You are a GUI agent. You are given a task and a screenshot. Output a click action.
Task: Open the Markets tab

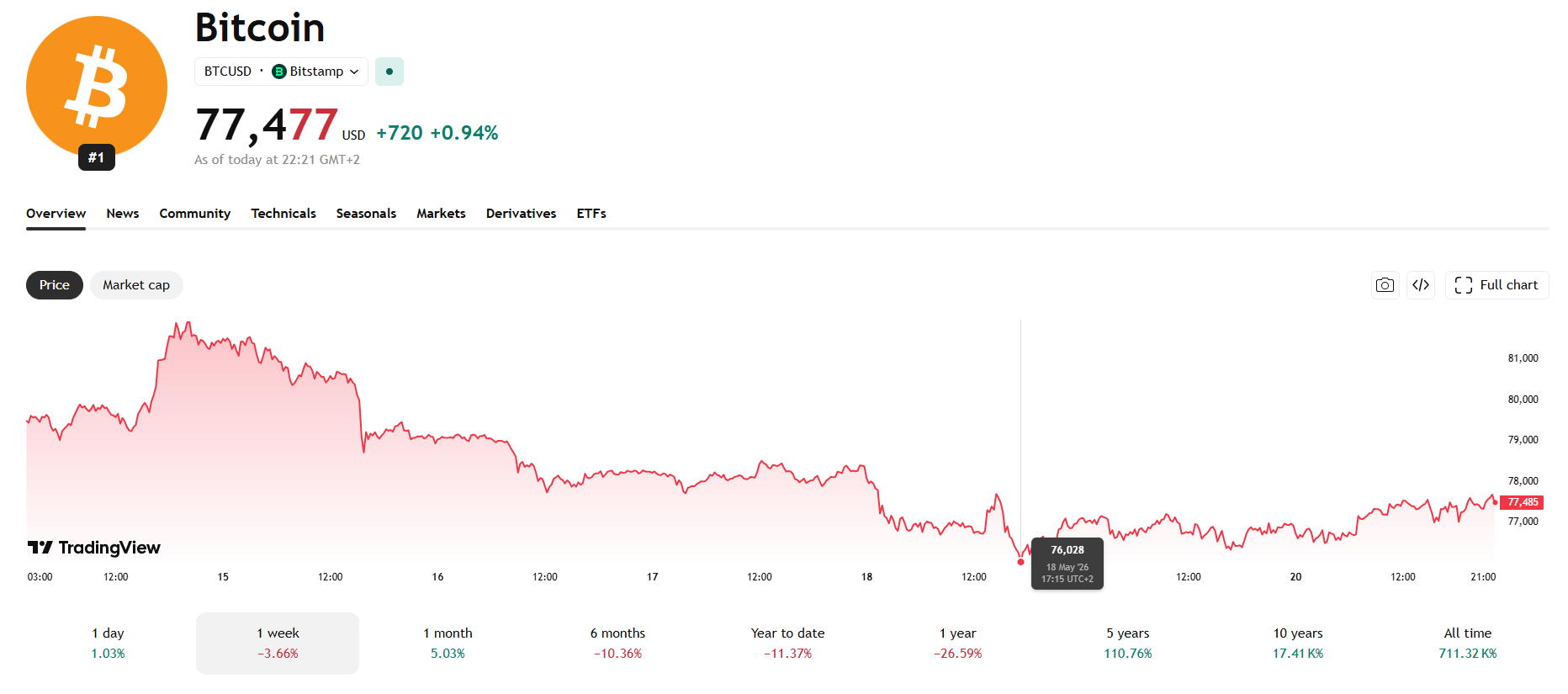tap(441, 214)
